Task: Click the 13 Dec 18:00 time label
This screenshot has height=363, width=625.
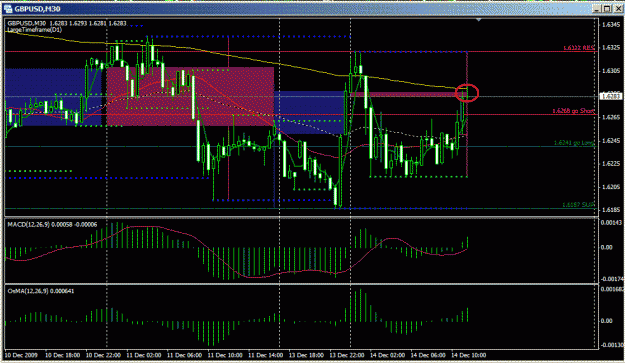Action: [x=306, y=355]
